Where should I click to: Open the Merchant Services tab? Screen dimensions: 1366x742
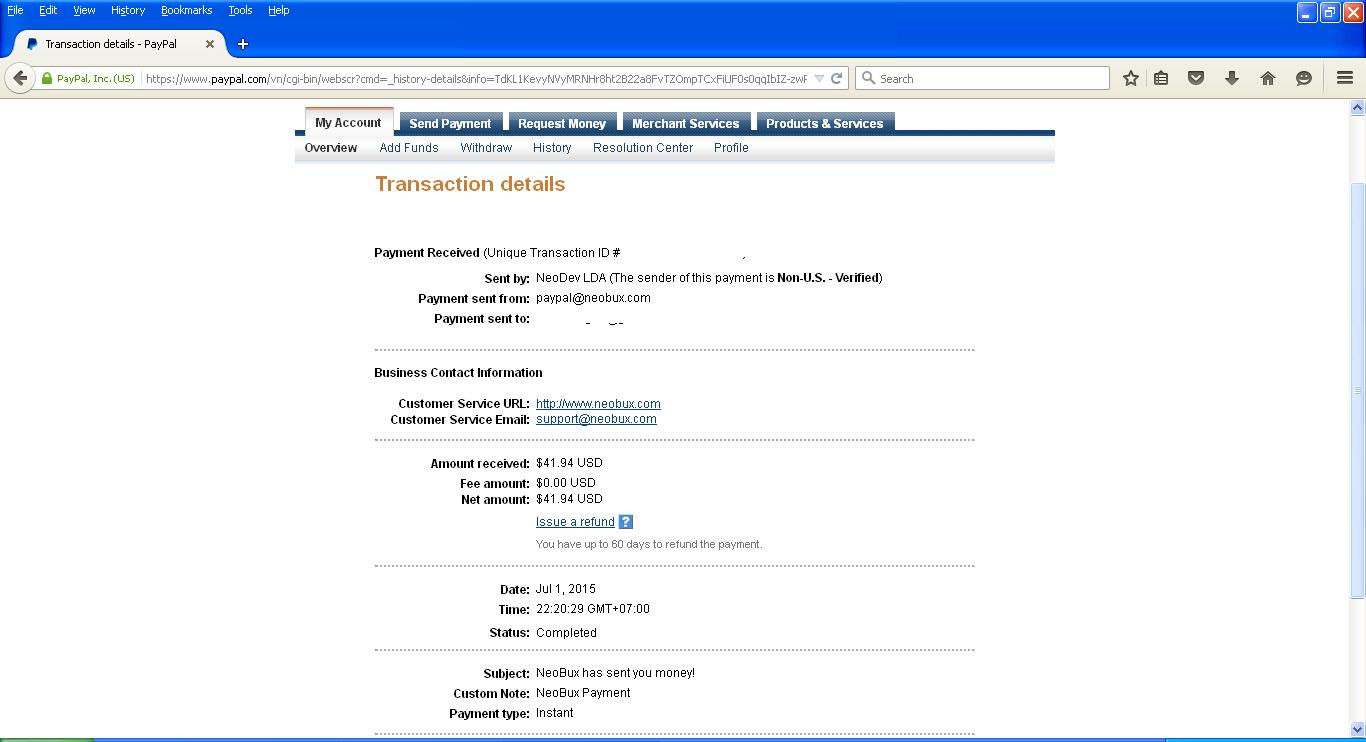tap(686, 123)
